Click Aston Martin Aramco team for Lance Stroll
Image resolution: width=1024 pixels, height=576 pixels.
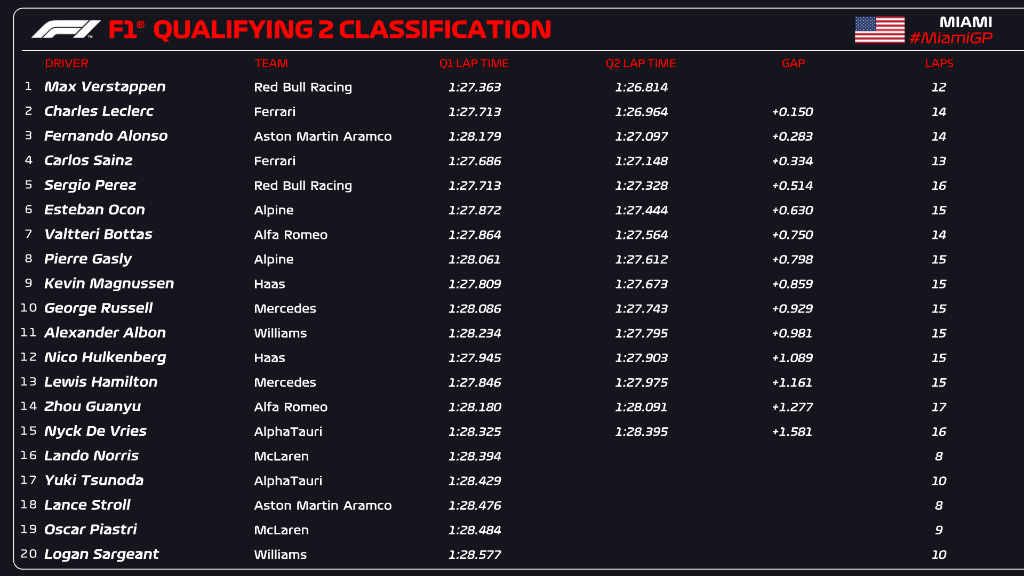coord(323,505)
